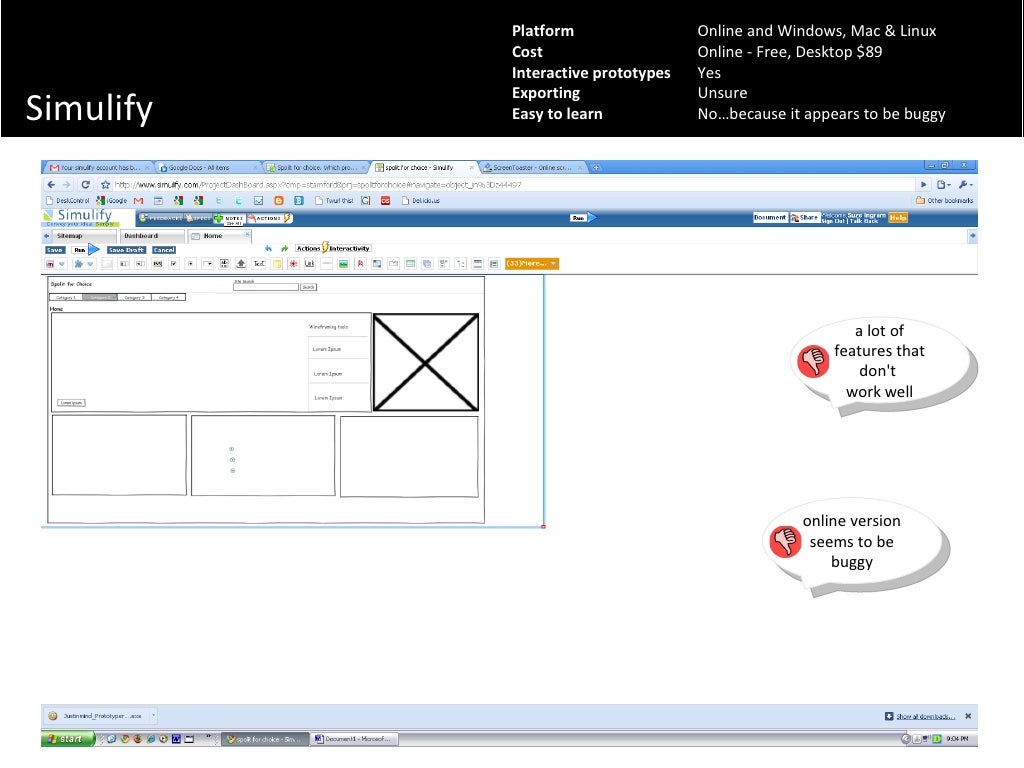Open the puzzle piece dropdown arrow

(91, 264)
